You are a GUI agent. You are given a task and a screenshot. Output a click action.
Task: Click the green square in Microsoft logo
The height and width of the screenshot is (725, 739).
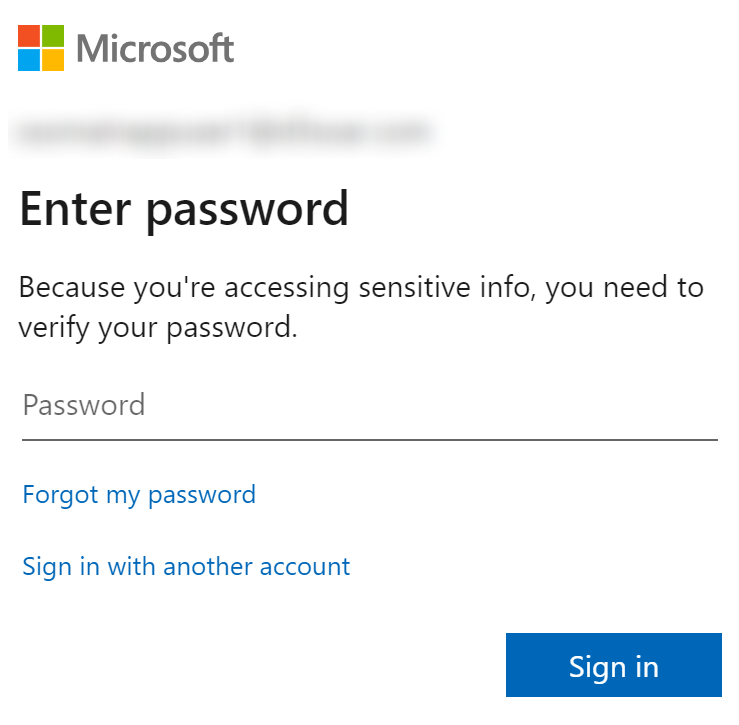(x=53, y=36)
